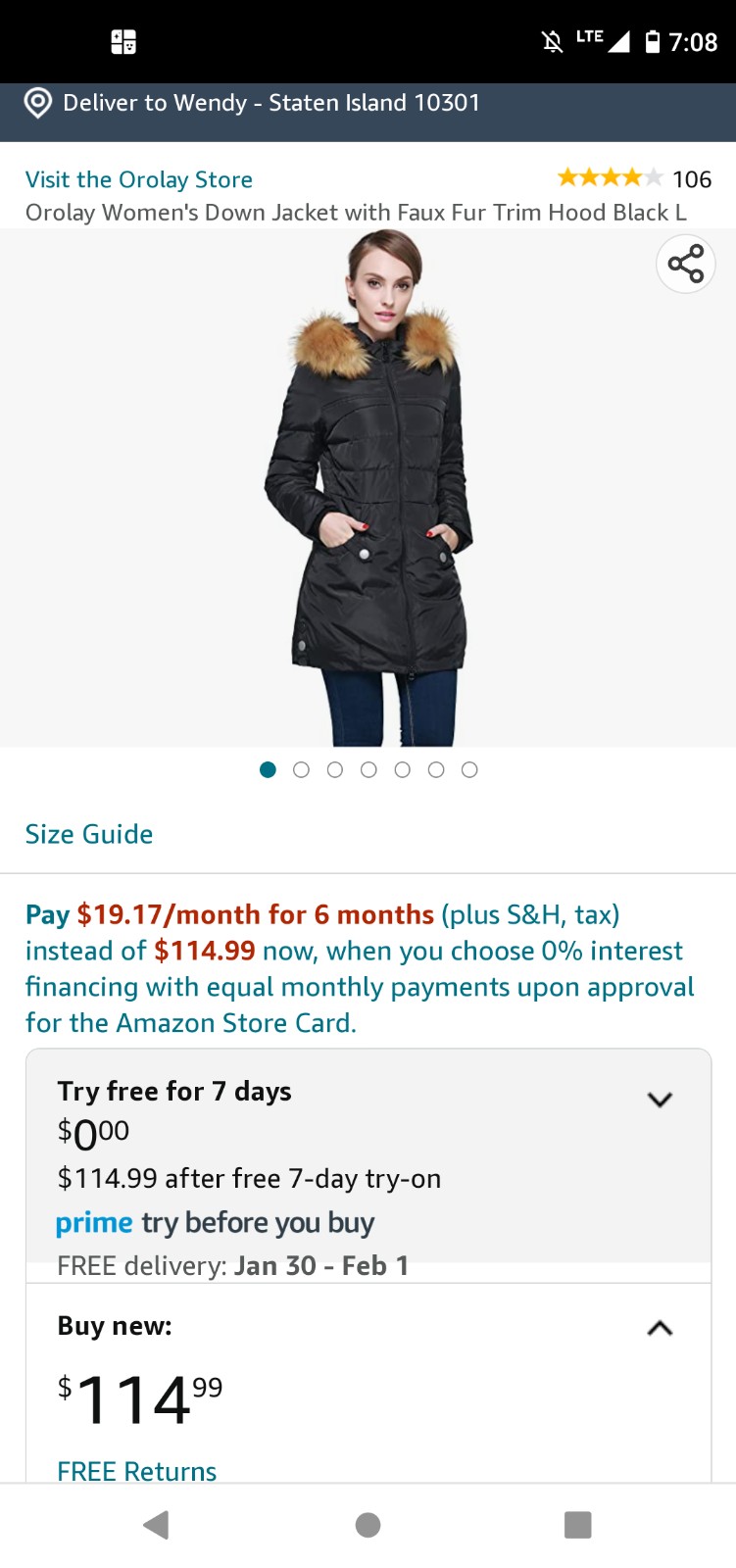736x1568 pixels.
Task: Select the fourth image carousel dot
Action: (x=368, y=770)
